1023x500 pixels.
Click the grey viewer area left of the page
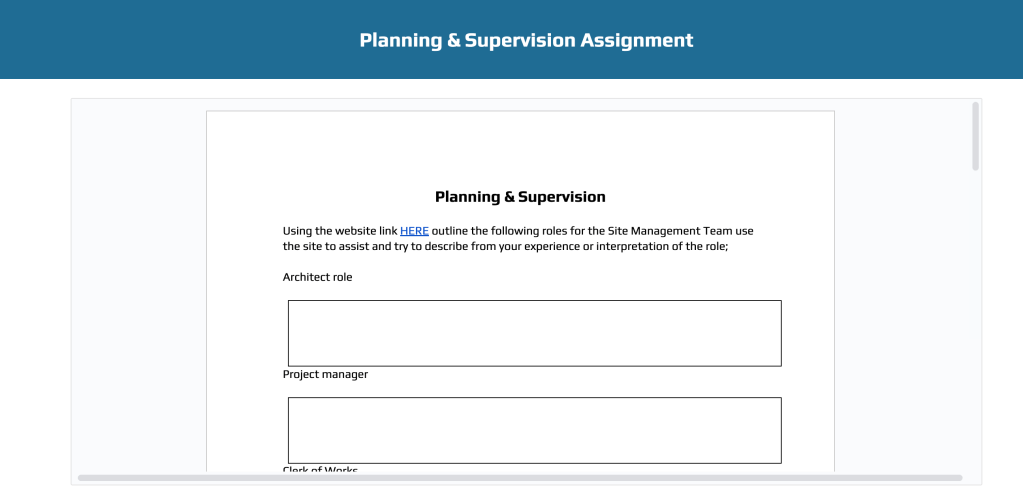pyautogui.click(x=140, y=290)
